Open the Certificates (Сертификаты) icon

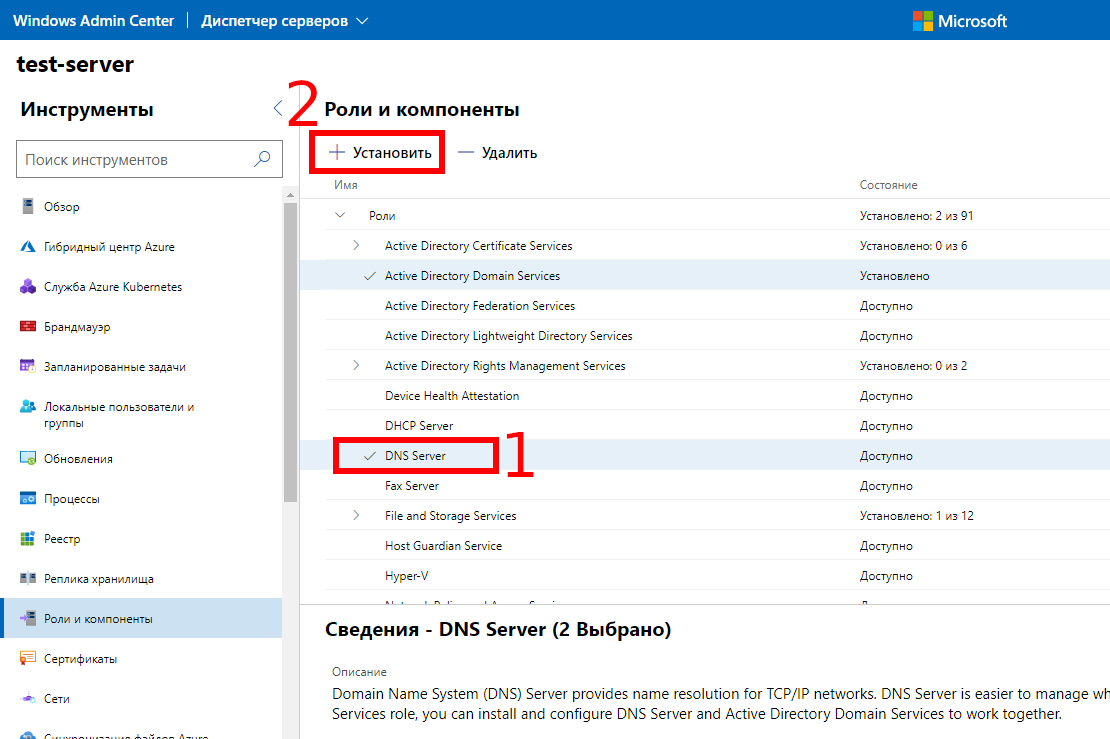click(27, 659)
